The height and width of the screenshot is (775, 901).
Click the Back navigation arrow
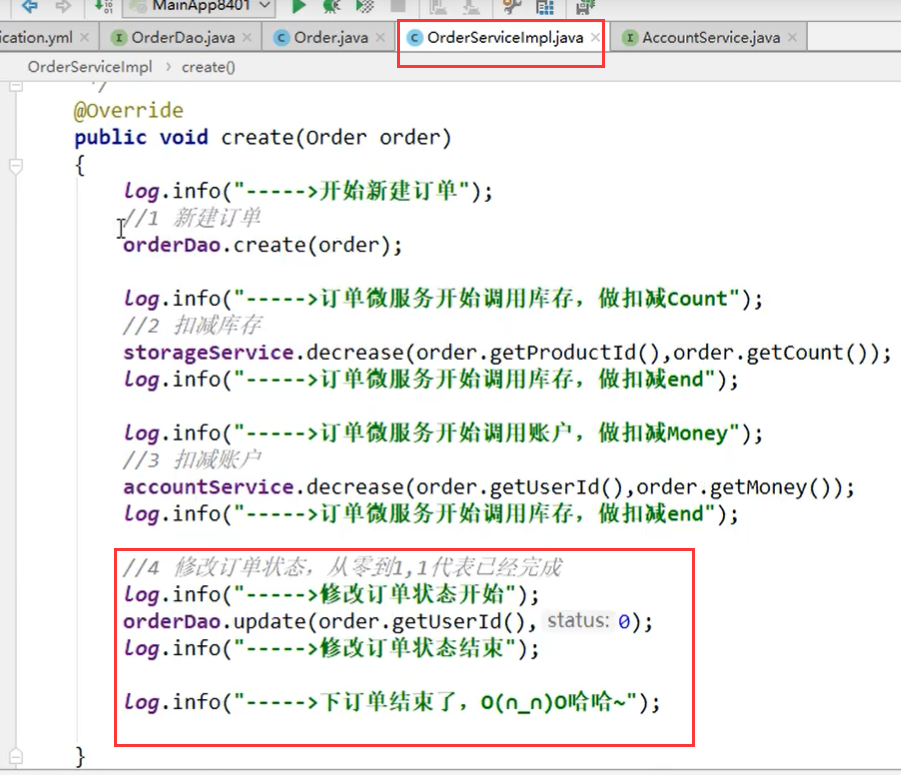click(x=29, y=6)
